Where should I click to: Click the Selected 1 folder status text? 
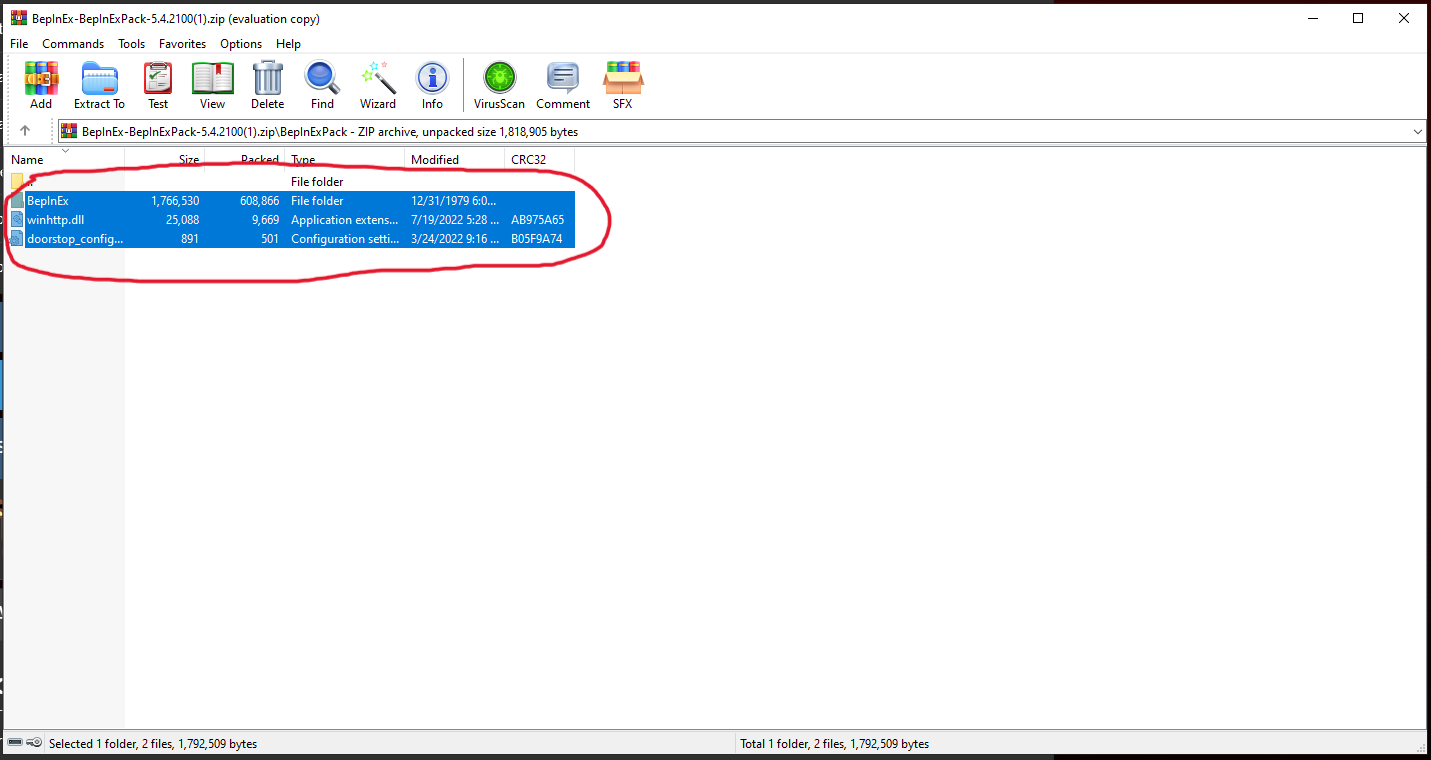(153, 744)
